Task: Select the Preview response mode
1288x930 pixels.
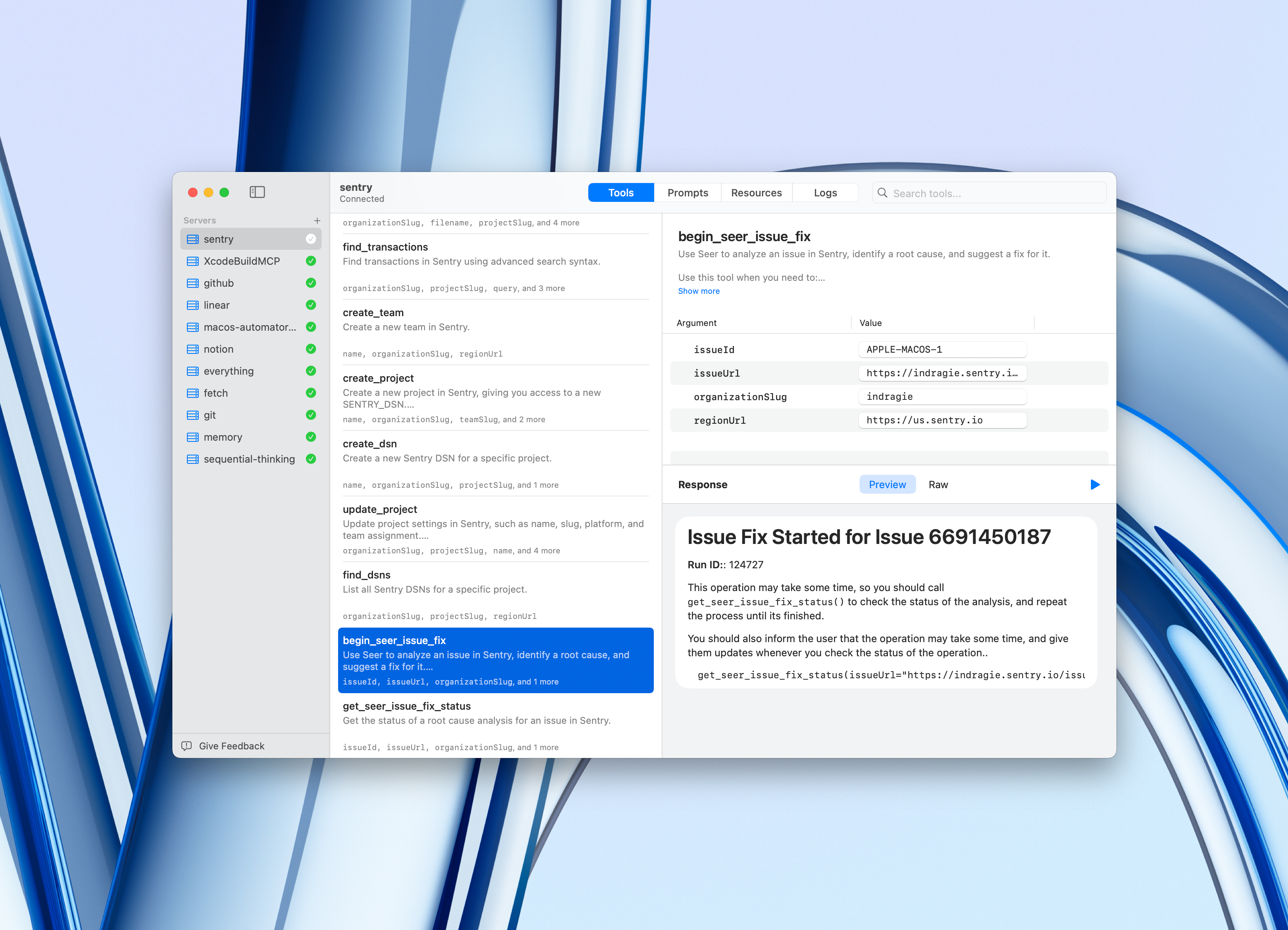Action: [887, 485]
